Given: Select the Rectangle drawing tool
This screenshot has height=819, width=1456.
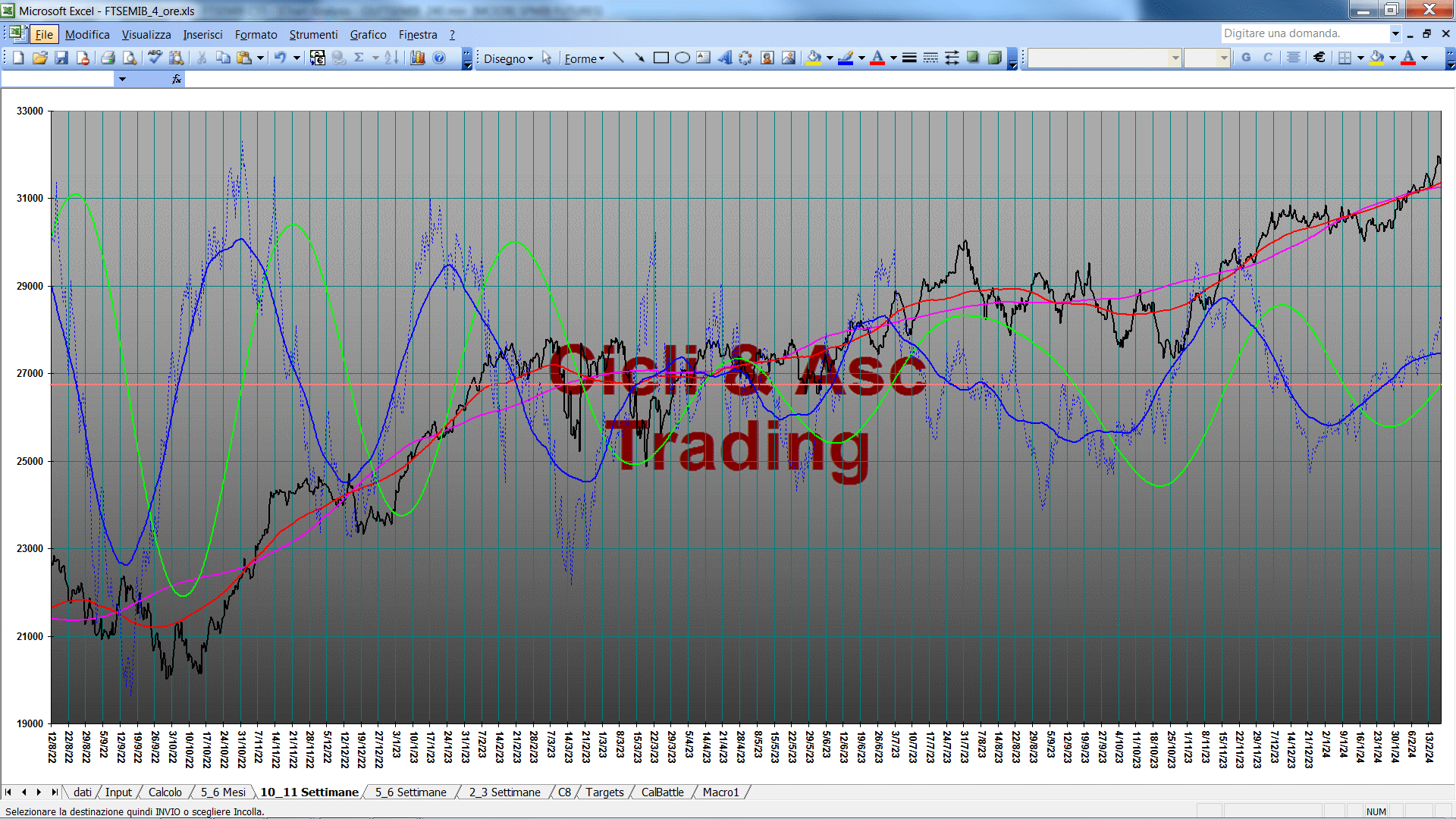Looking at the screenshot, I should coord(661,58).
